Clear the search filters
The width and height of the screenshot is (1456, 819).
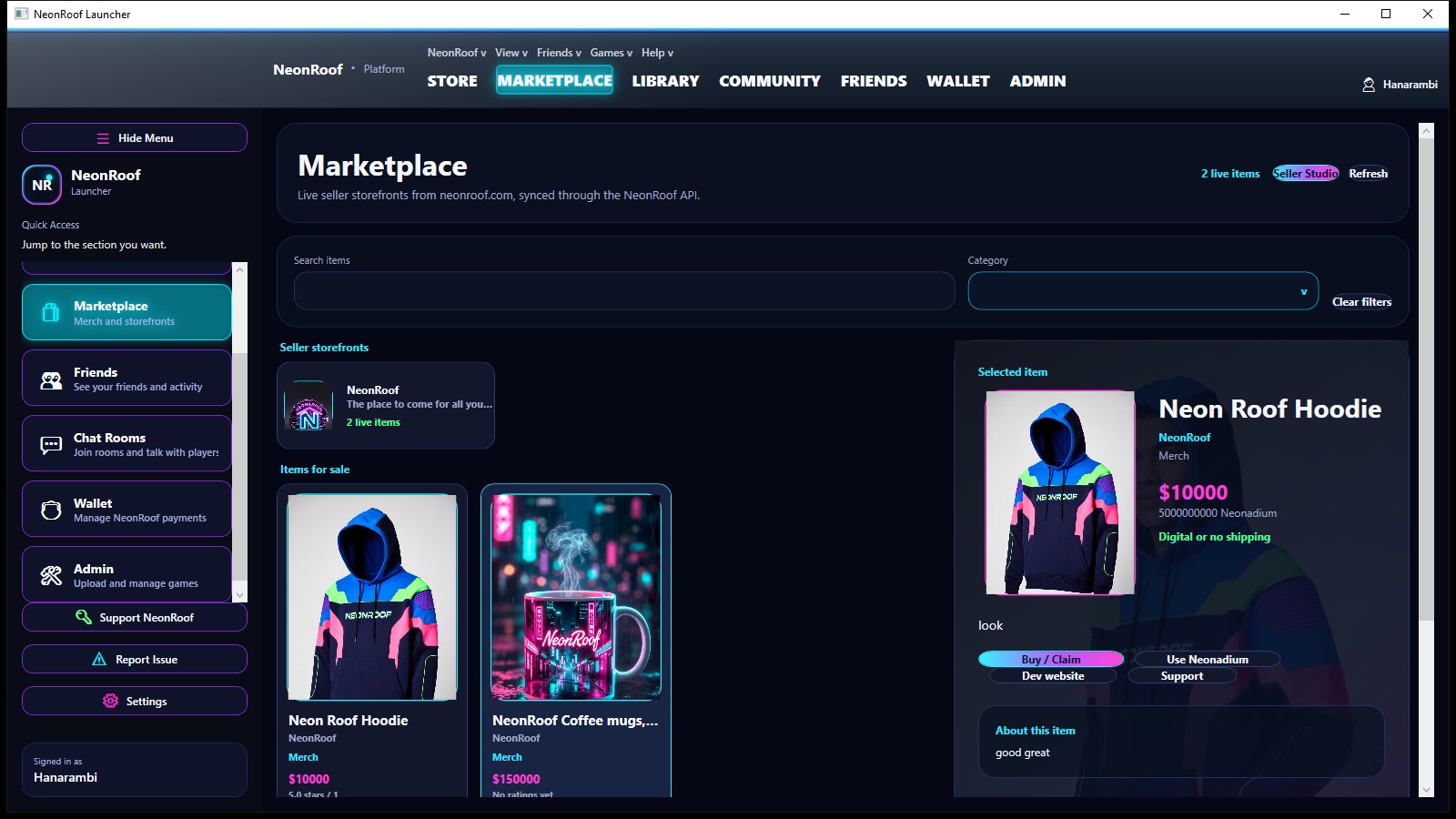point(1362,301)
